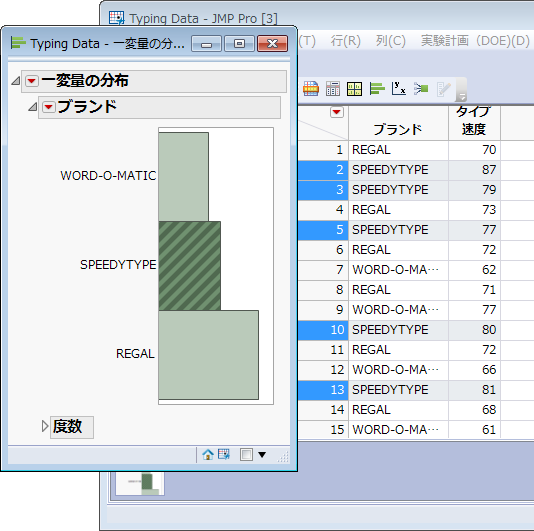The width and height of the screenshot is (534, 531).
Task: Click the JMP table icon in main window title
Action: (x=116, y=18)
